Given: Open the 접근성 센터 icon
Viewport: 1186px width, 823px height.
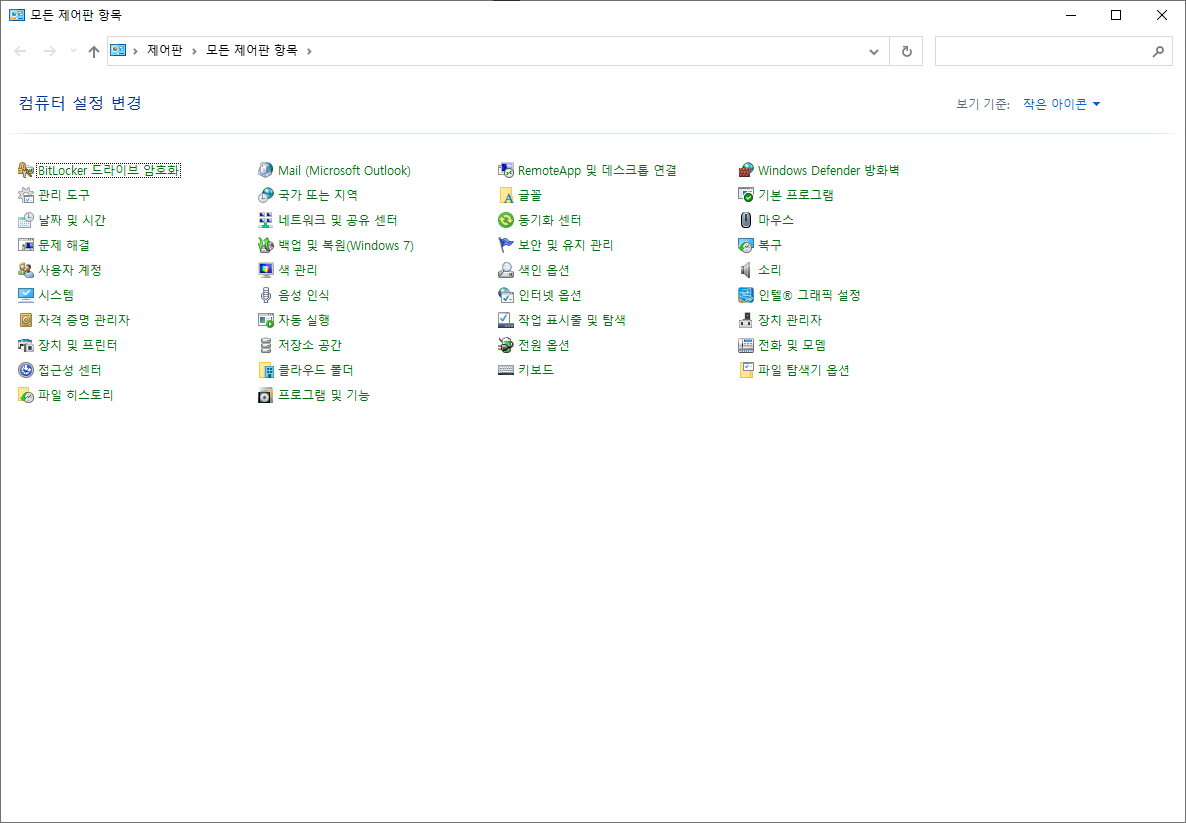Looking at the screenshot, I should 26,370.
